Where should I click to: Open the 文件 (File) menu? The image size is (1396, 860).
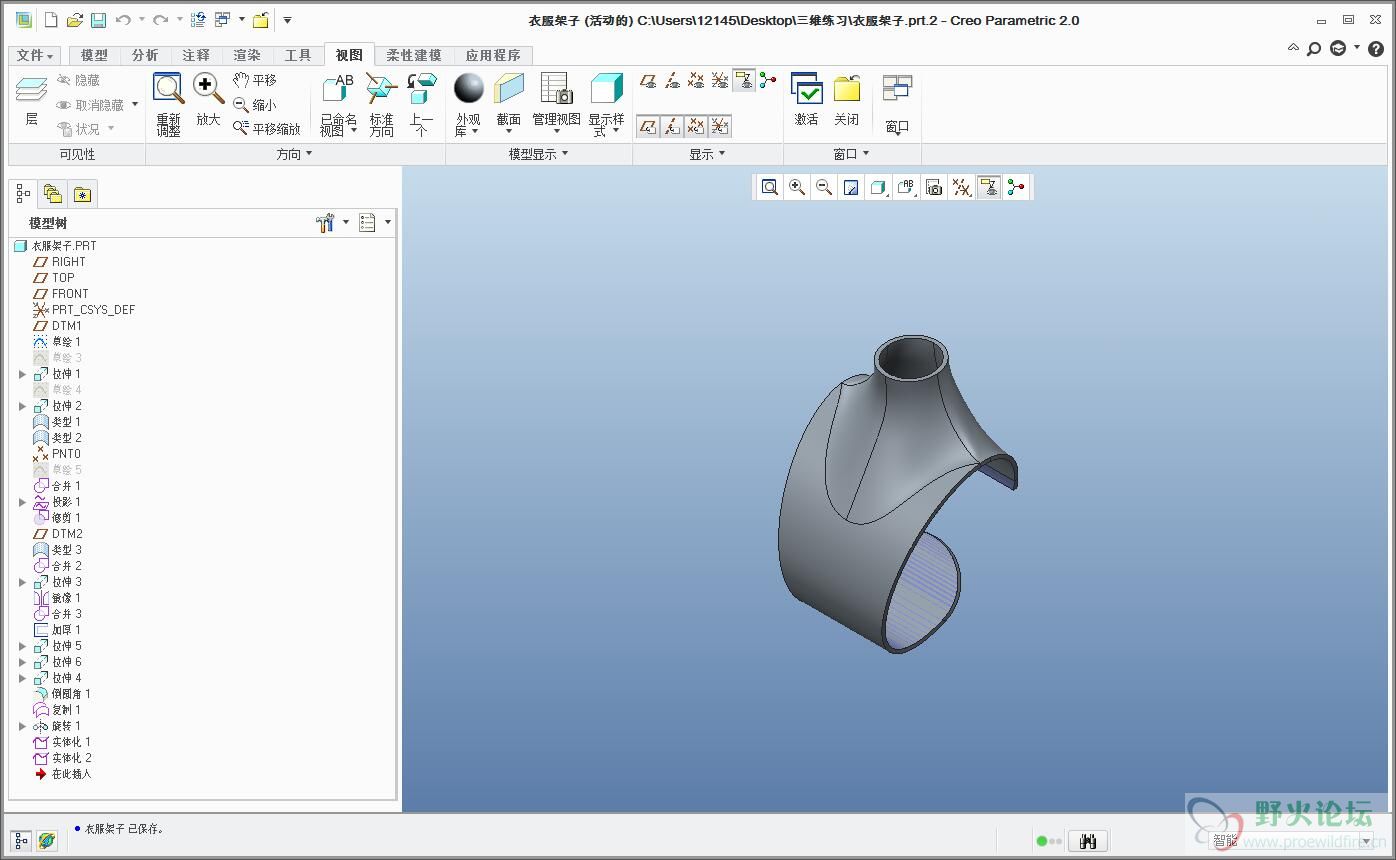point(36,56)
